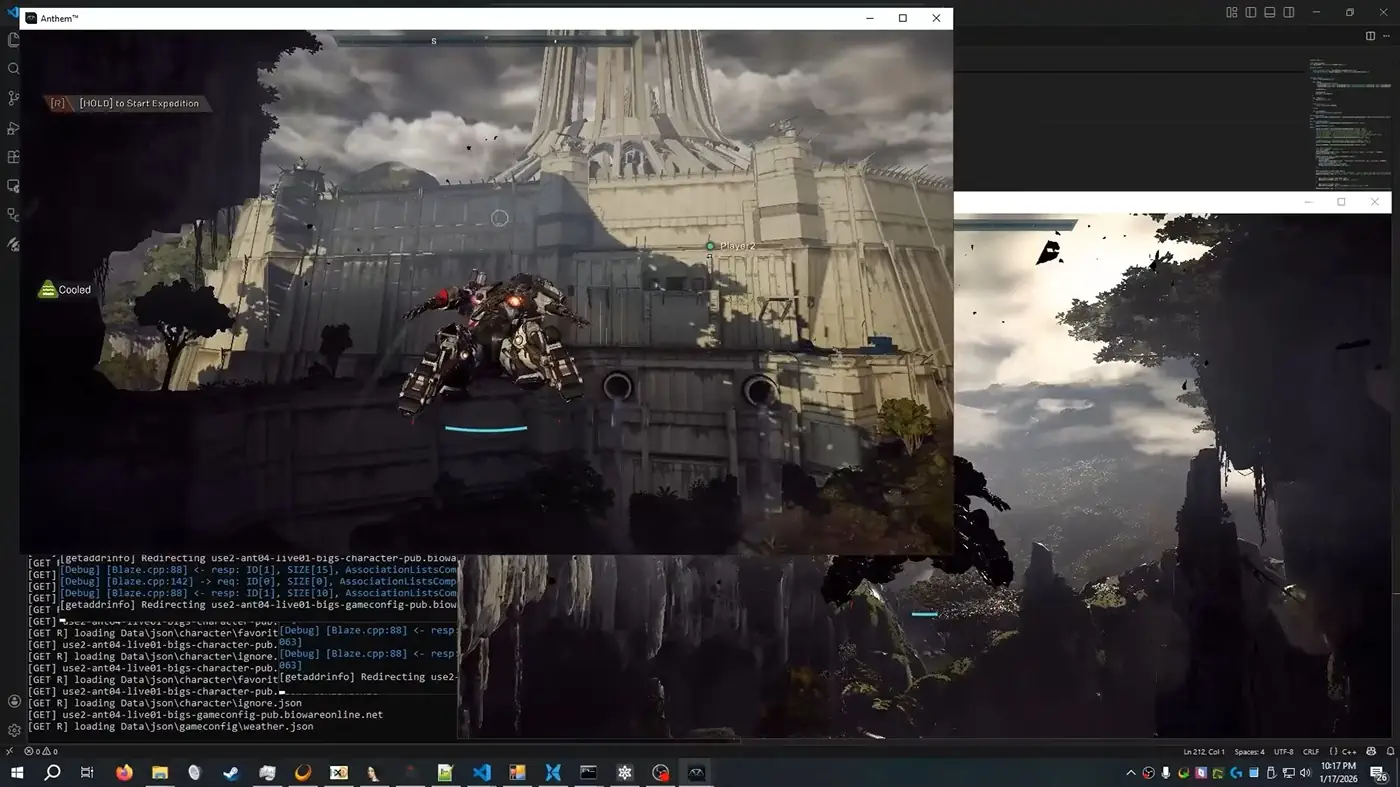
Task: Open Windows notification center
Action: point(1378,773)
